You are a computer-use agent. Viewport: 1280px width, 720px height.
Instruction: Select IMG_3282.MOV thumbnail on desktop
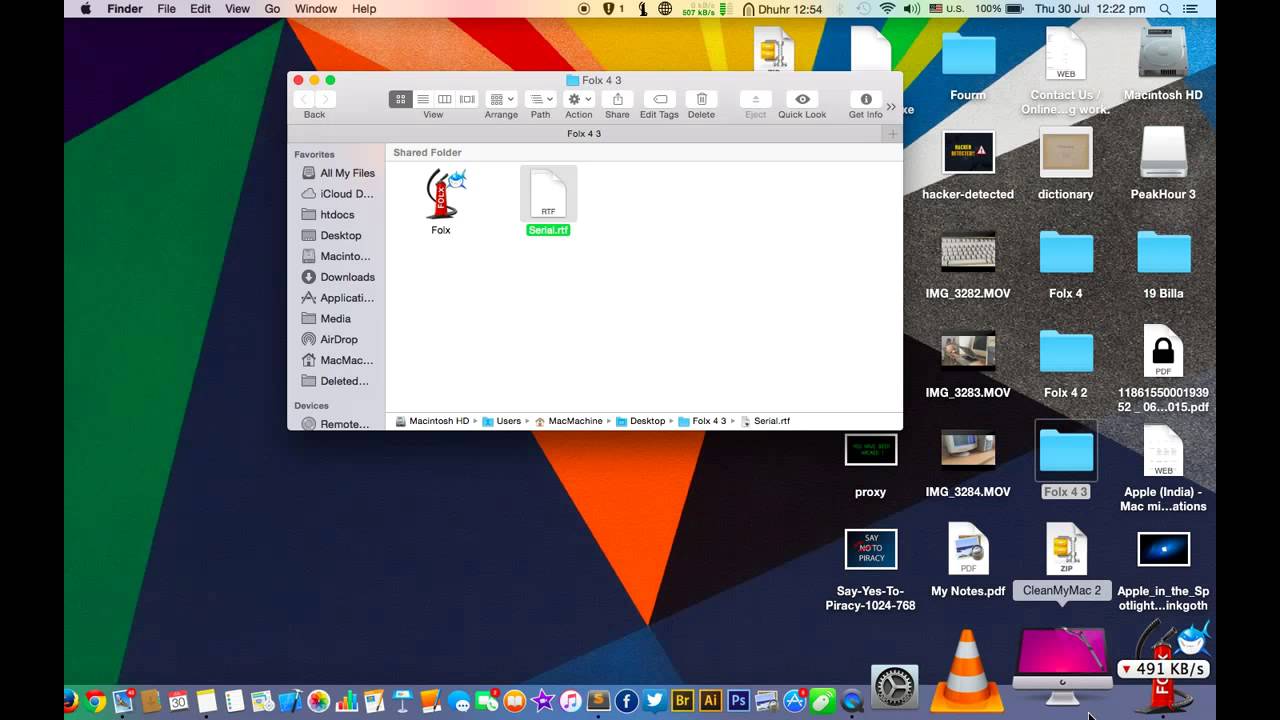[968, 252]
